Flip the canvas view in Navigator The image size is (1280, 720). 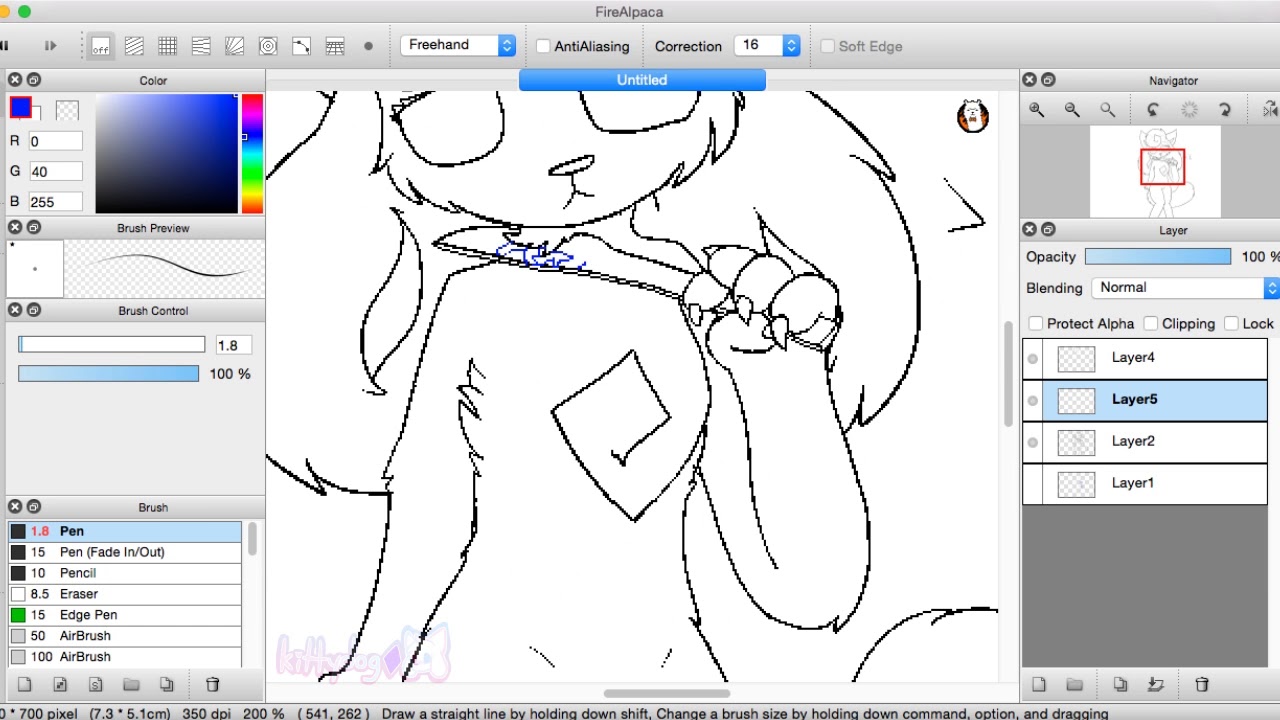pos(1270,109)
